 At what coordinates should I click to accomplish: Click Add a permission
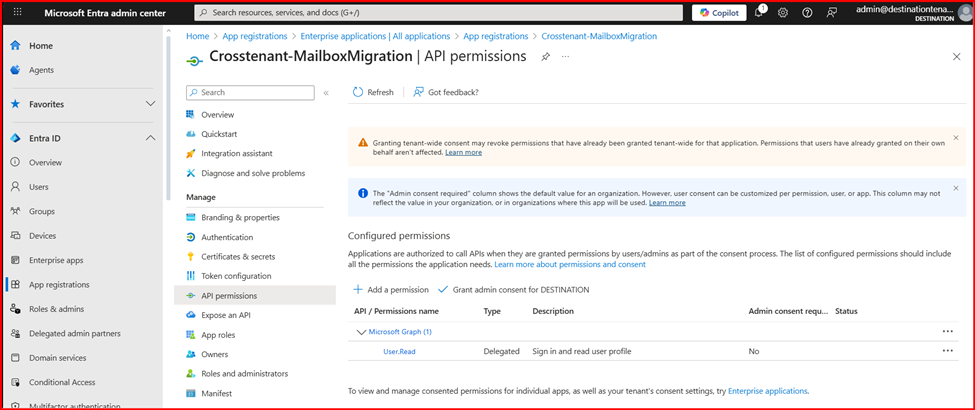click(x=391, y=289)
